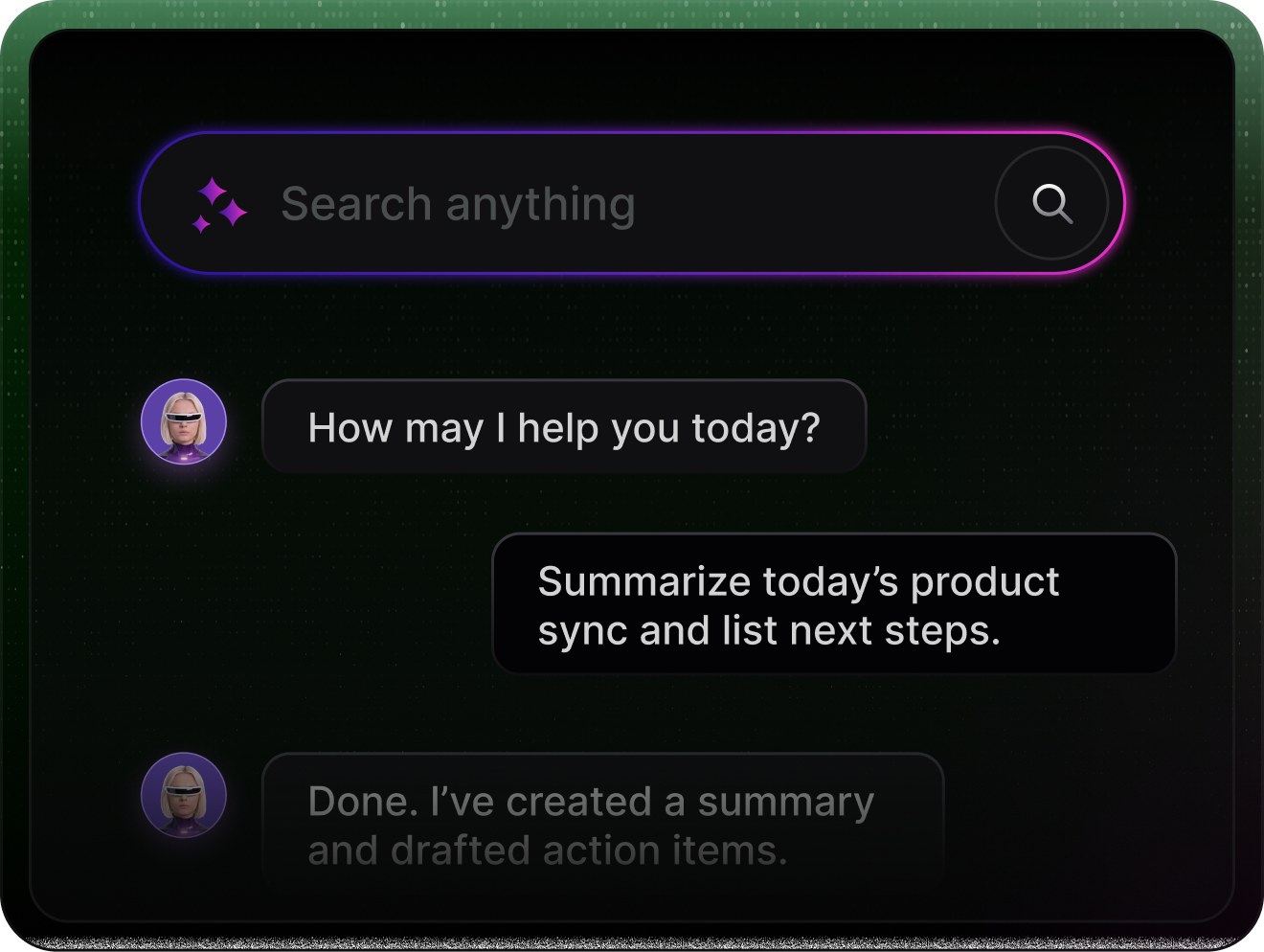Click the word Summarize in the user message
The width and height of the screenshot is (1264, 952).
coord(644,581)
